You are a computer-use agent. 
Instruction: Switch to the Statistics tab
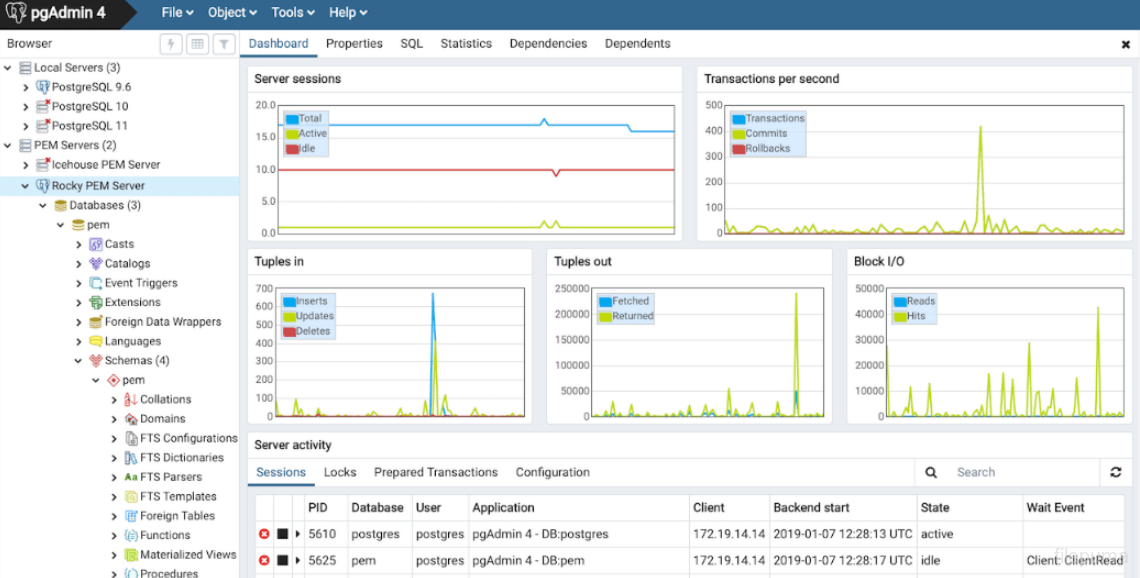[x=466, y=44]
